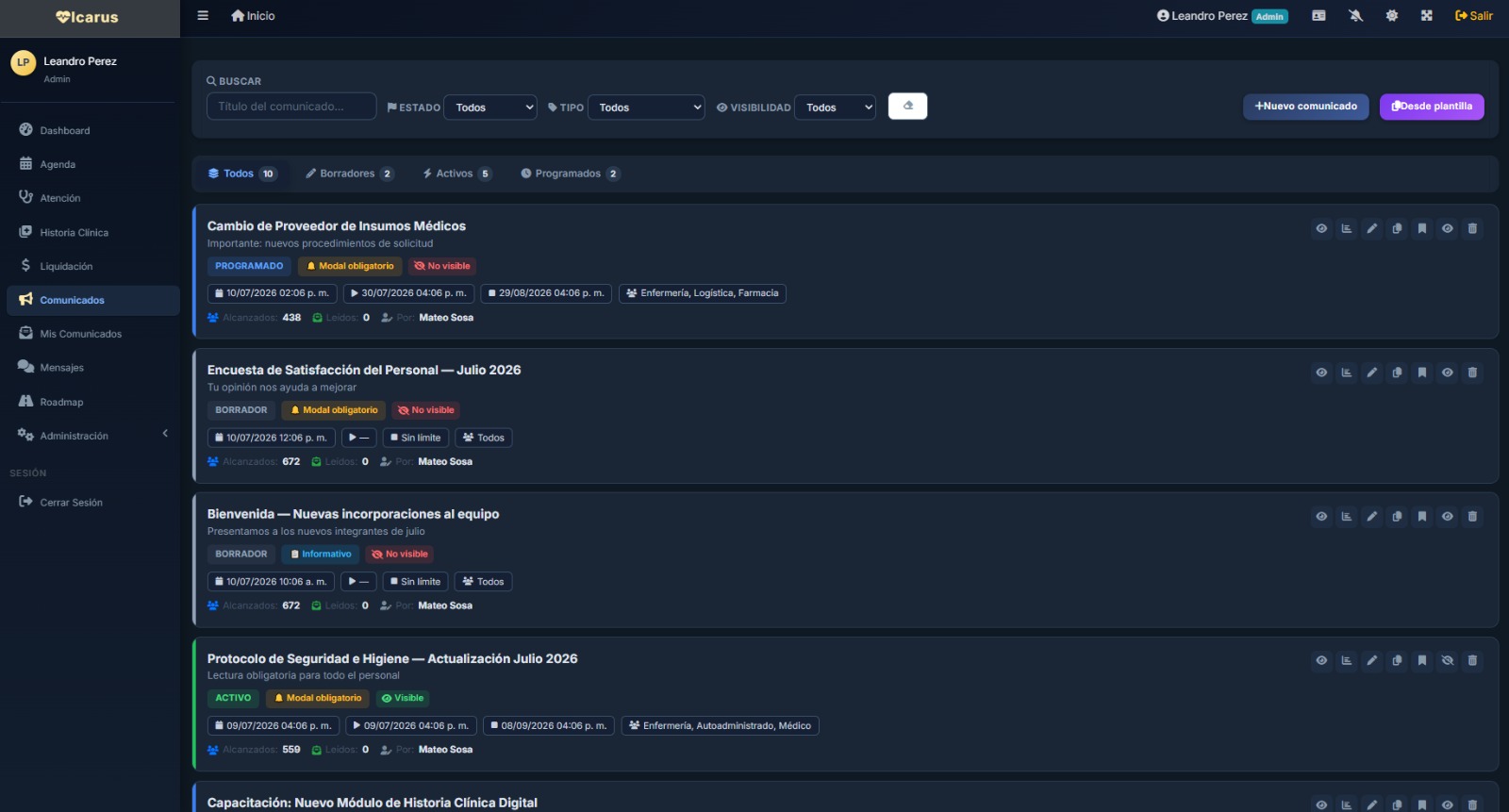Screen dimensions: 1509x812
Task: Click the Icarus logo in the sidebar
Action: point(88,17)
